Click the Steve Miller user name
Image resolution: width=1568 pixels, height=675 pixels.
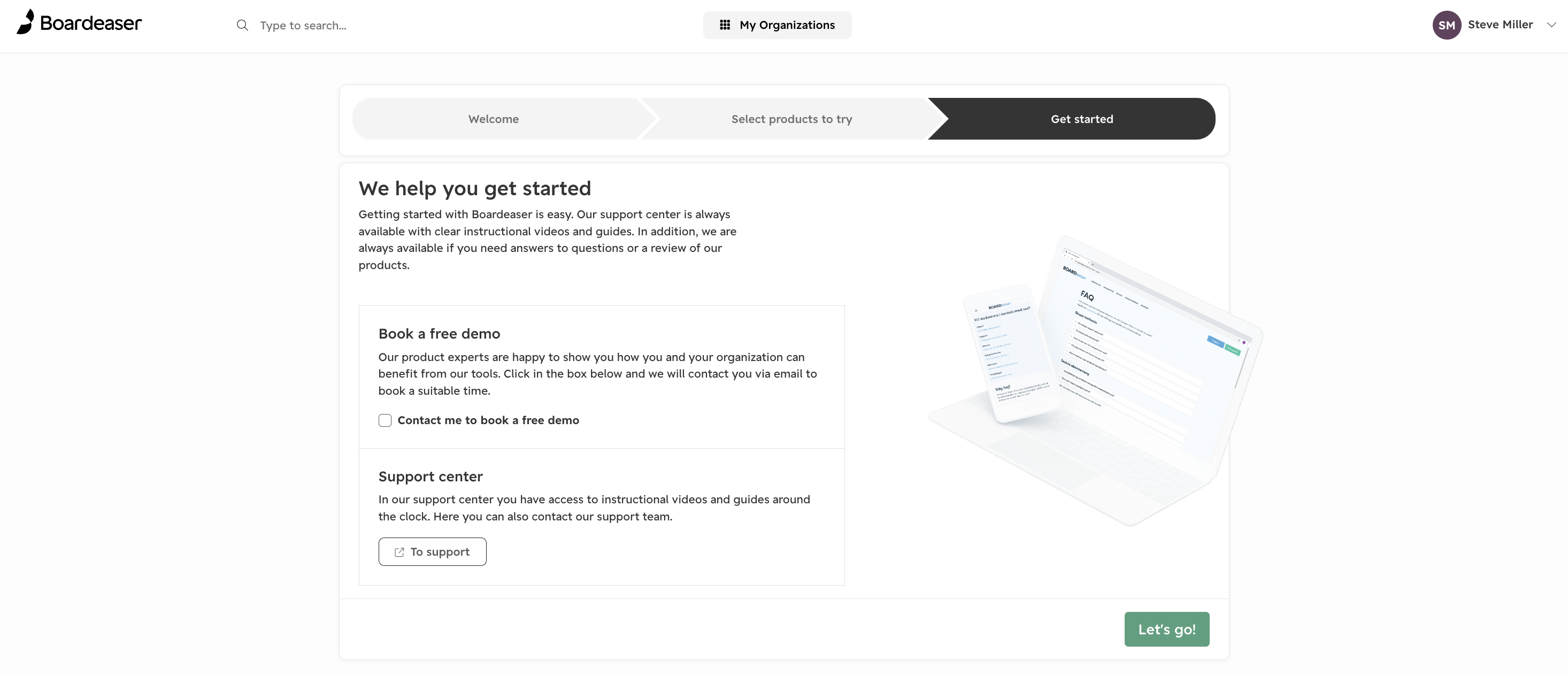click(1500, 25)
